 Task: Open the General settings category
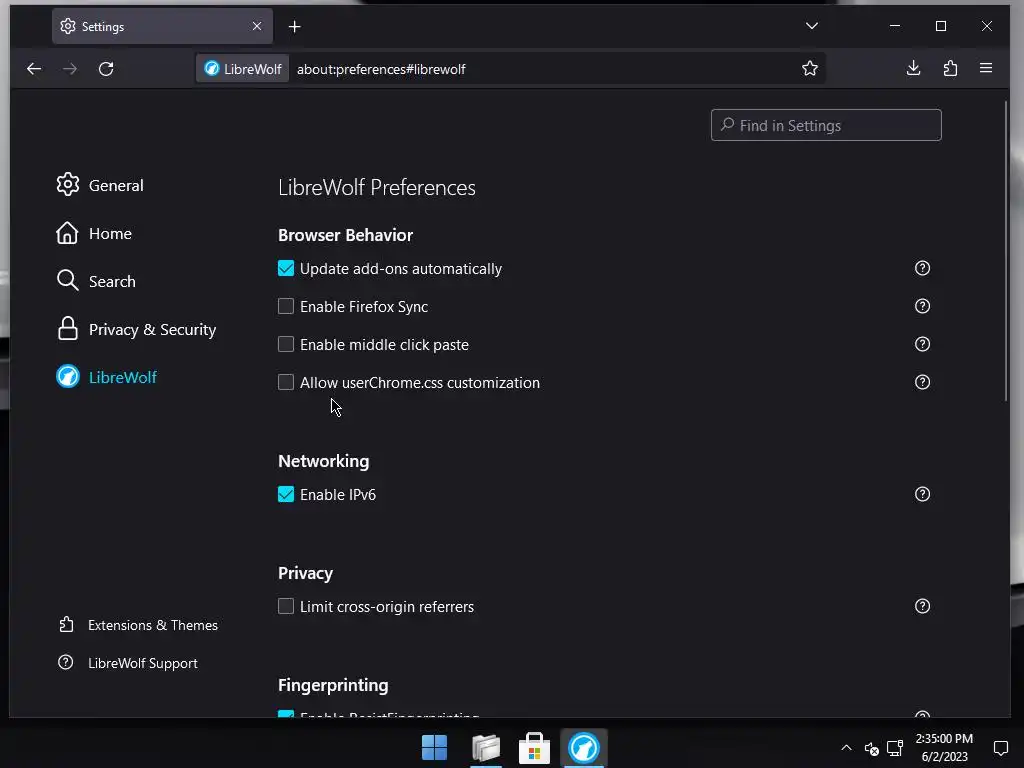point(100,185)
